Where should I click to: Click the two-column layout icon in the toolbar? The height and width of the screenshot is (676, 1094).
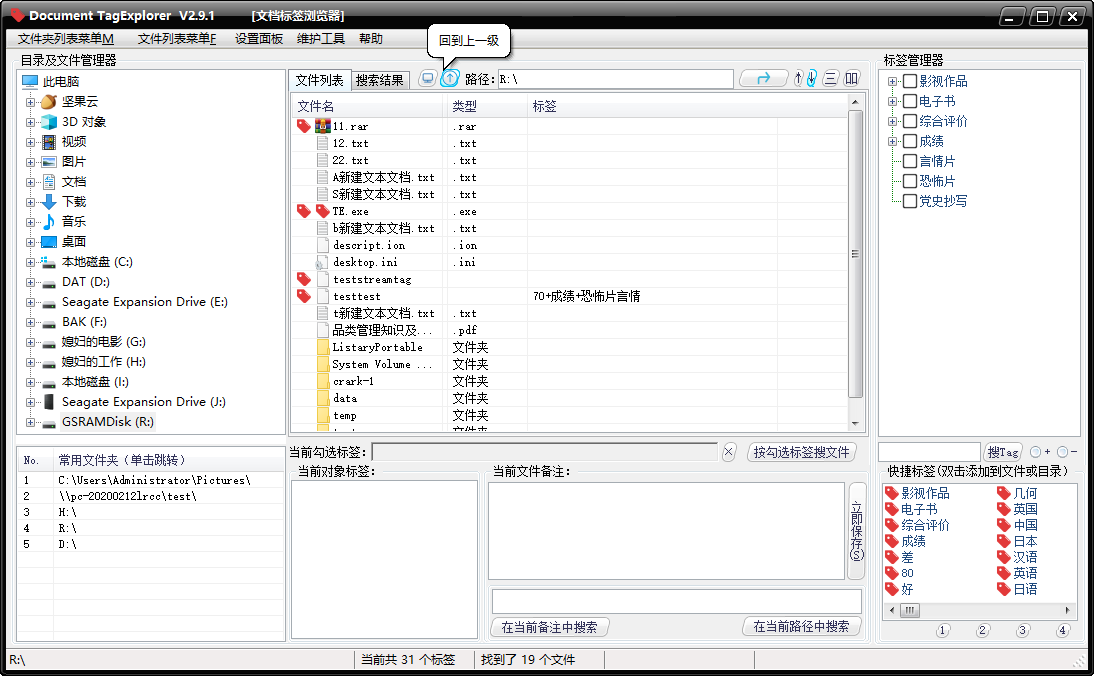pyautogui.click(x=852, y=78)
